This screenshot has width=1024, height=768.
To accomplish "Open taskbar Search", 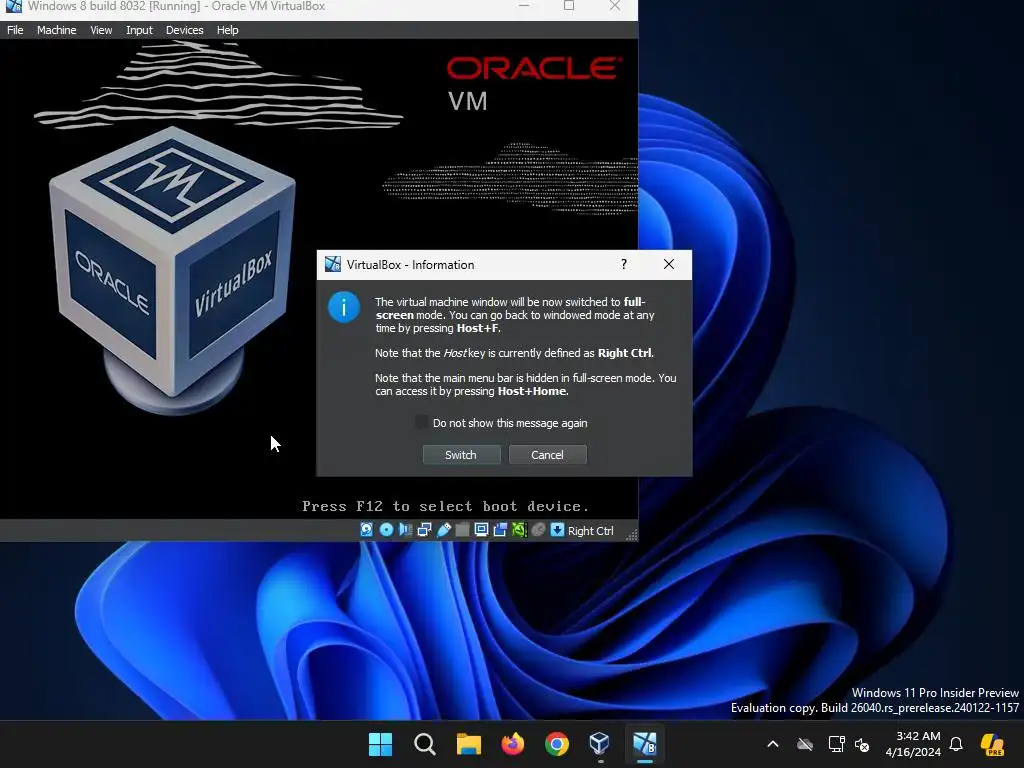I will click(x=424, y=744).
